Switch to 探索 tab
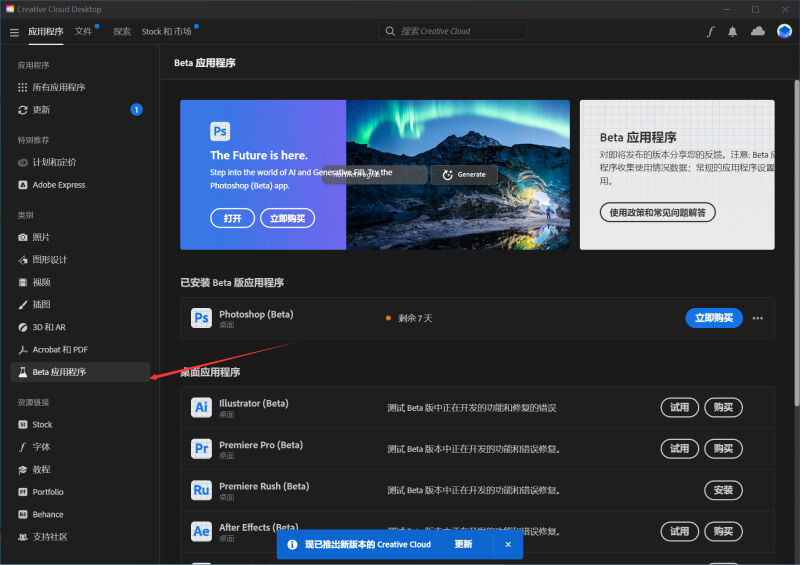The width and height of the screenshot is (800, 565). (122, 32)
